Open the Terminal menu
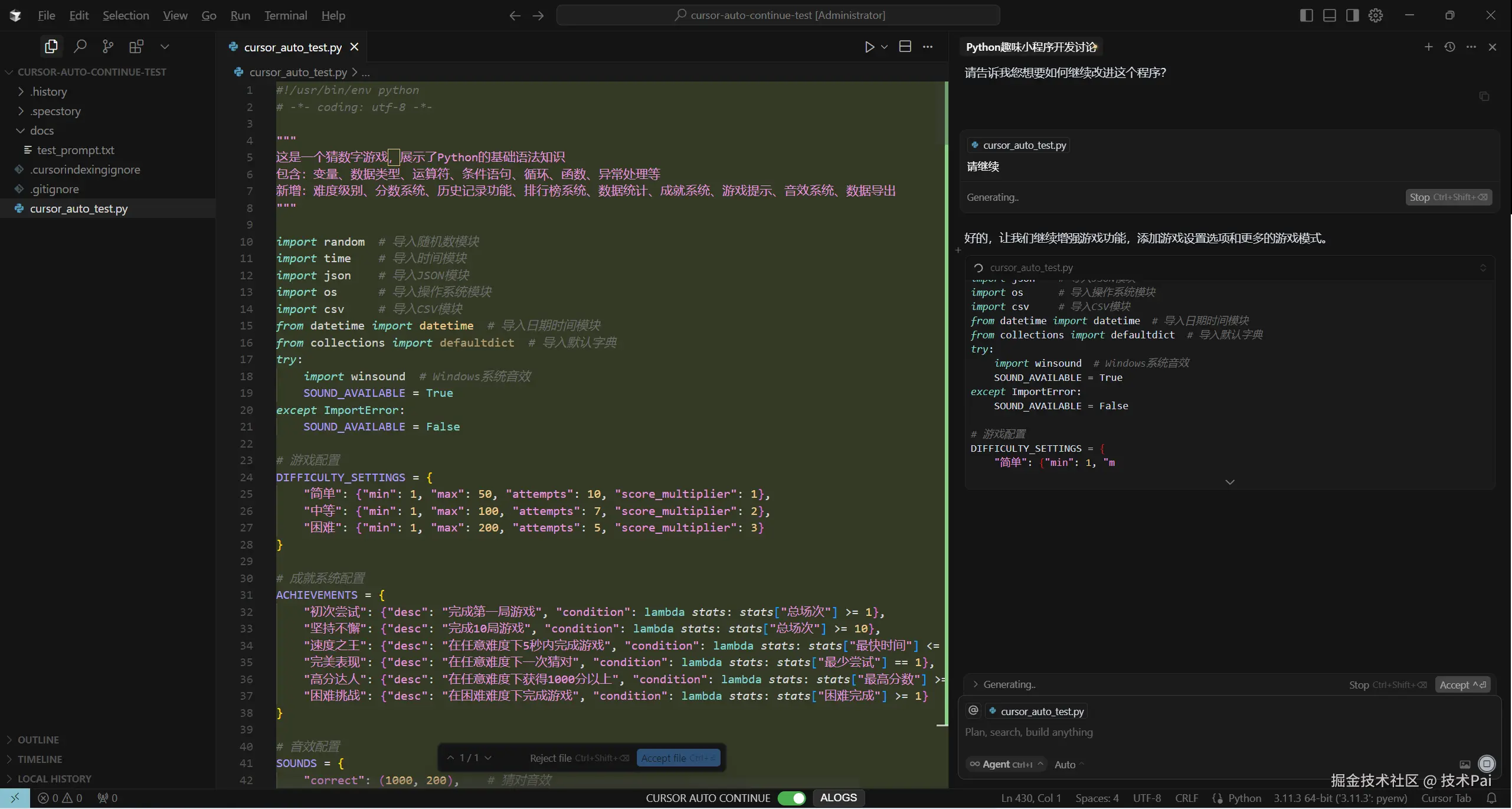This screenshot has height=809, width=1512. pyautogui.click(x=286, y=15)
